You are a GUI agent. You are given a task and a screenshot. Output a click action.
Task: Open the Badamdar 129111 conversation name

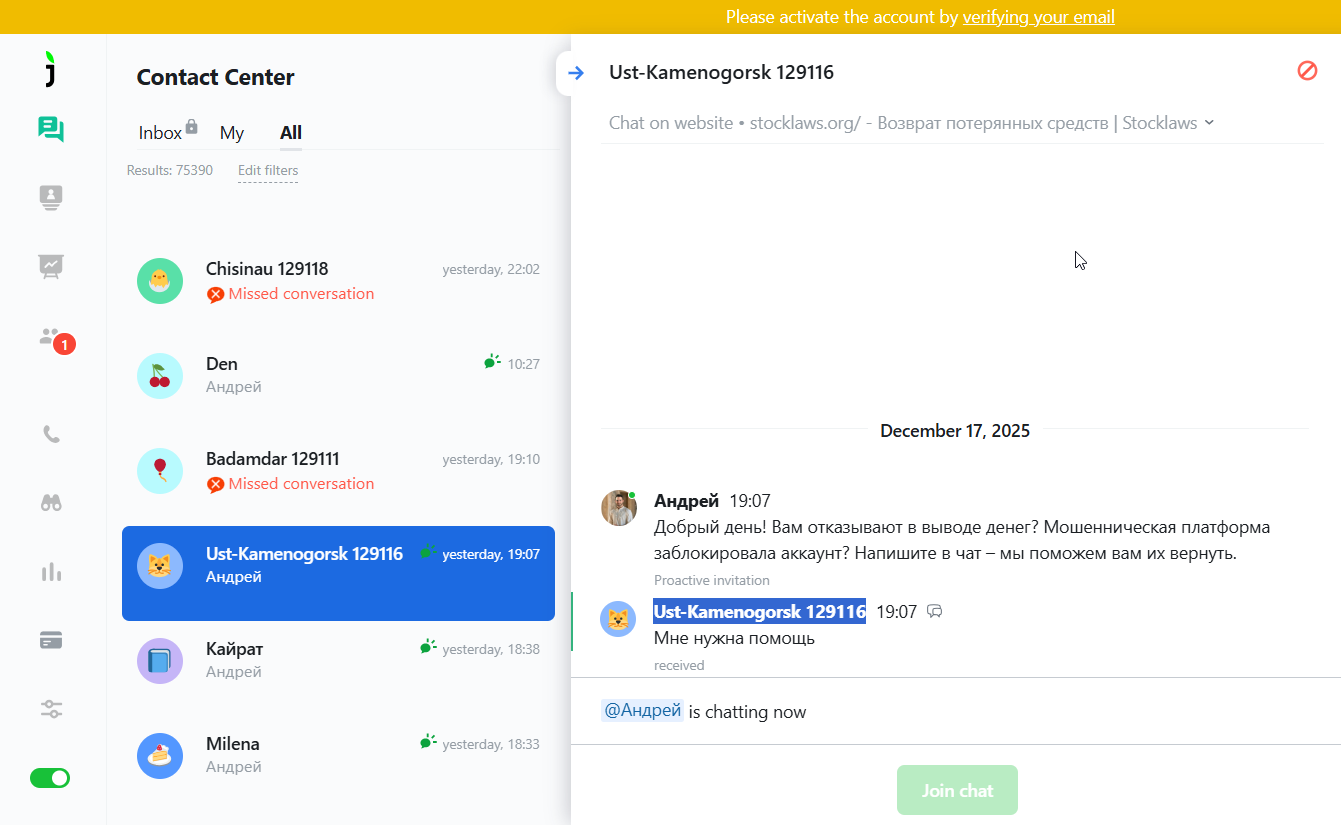pos(273,459)
